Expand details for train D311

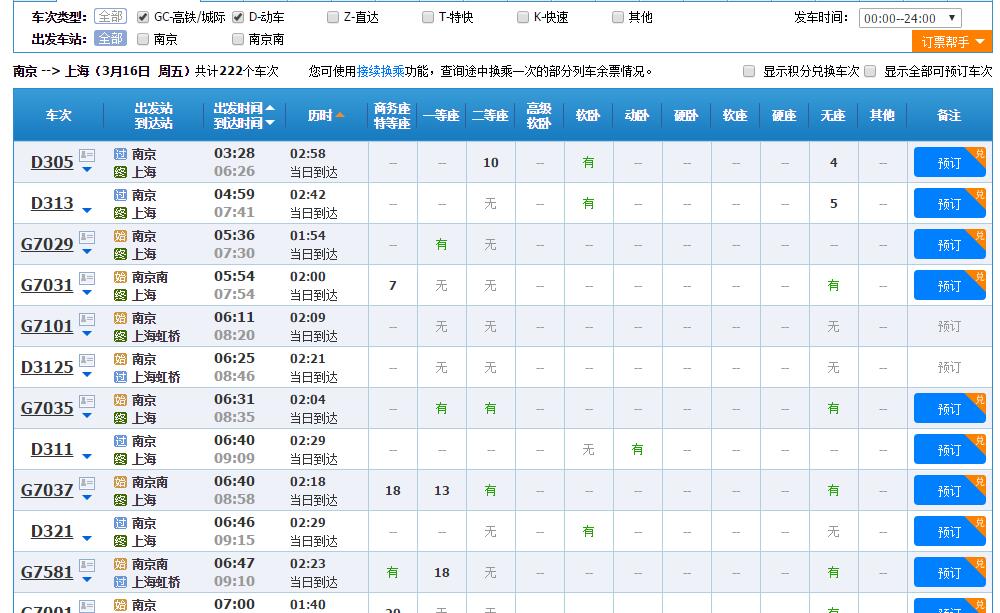(85, 456)
